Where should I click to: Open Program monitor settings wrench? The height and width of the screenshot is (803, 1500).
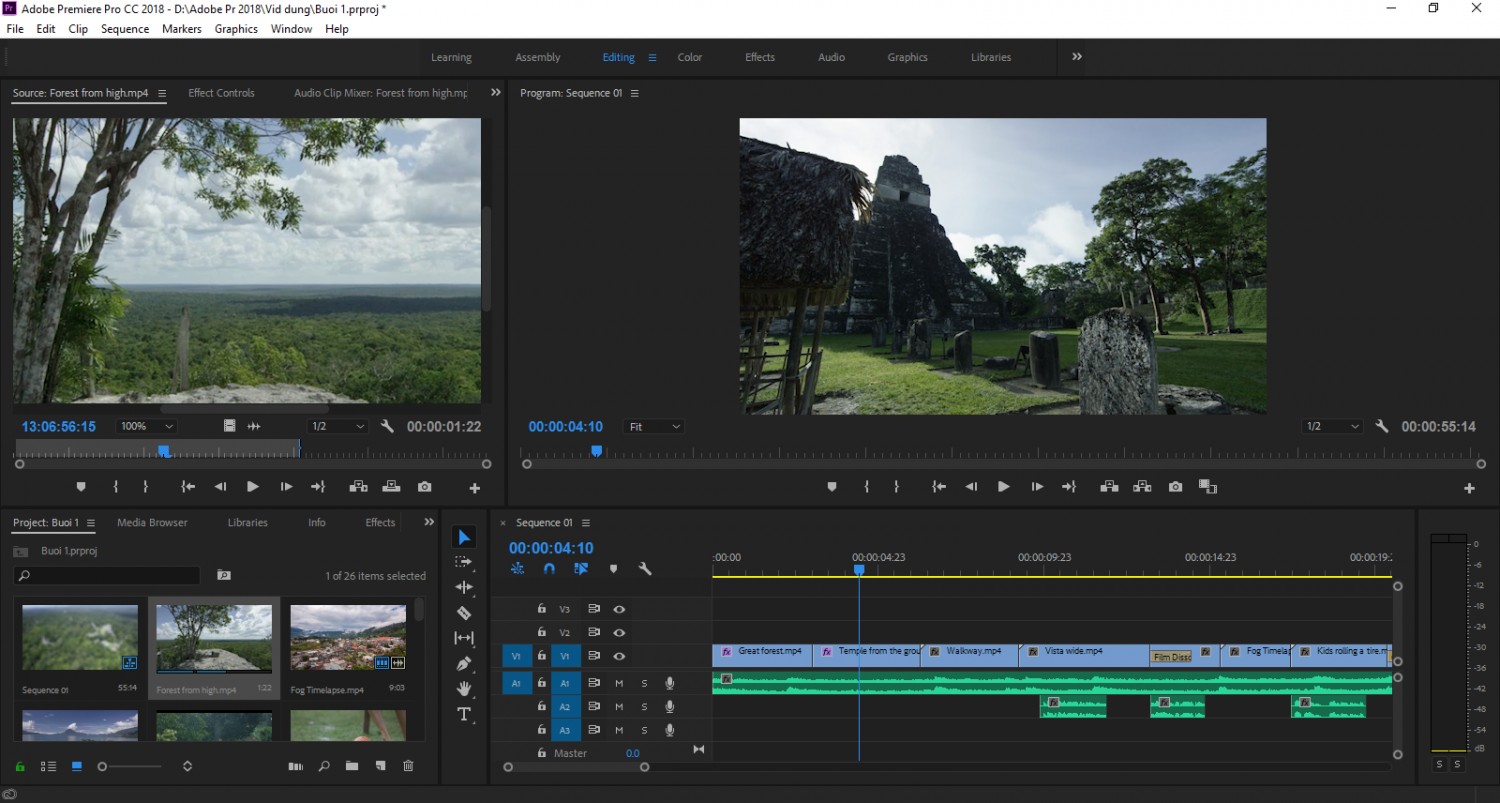point(1382,426)
